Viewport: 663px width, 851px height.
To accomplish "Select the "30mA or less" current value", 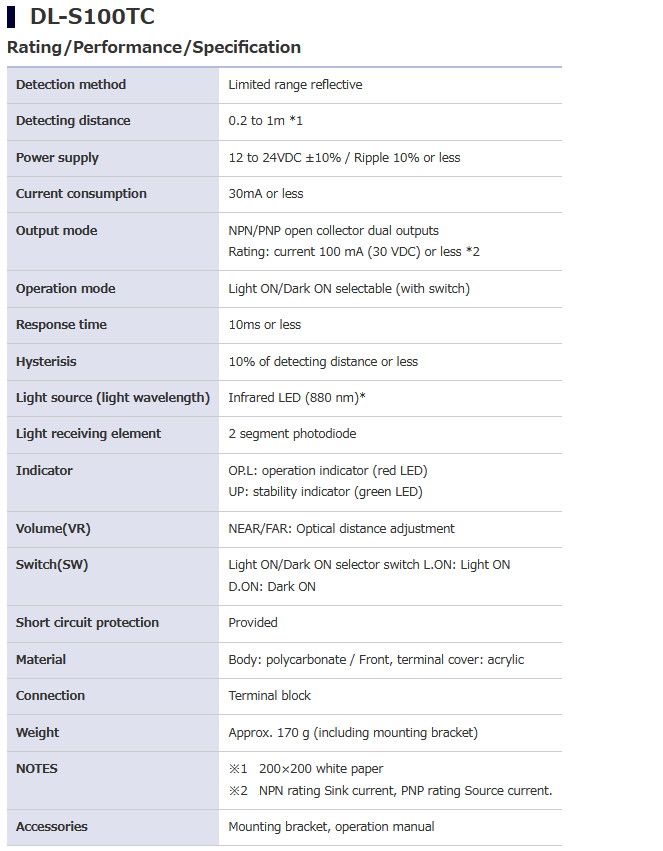I will [x=266, y=194].
